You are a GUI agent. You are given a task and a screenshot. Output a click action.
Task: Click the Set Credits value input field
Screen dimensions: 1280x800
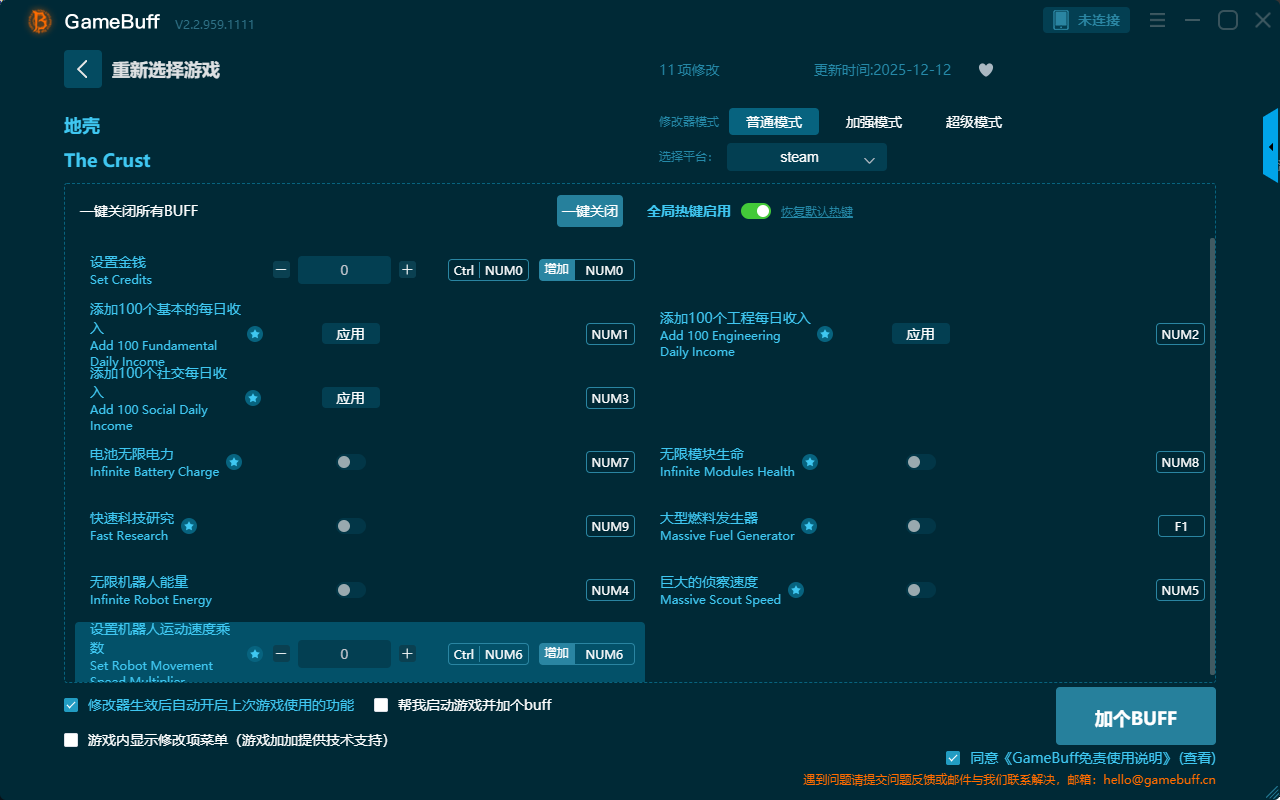point(344,270)
